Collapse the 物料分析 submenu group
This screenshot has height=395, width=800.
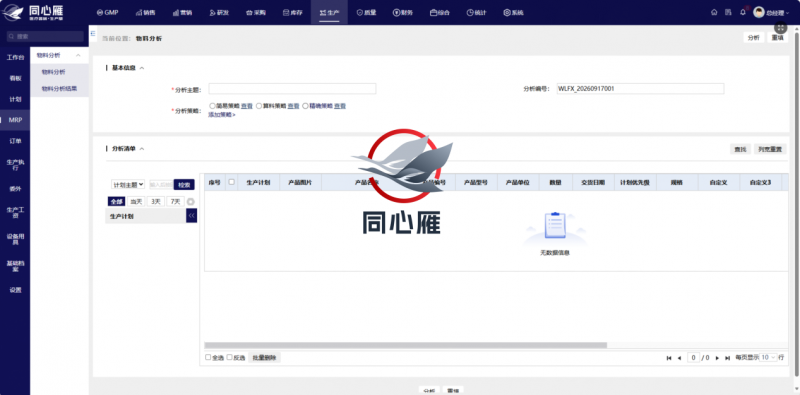click(78, 56)
